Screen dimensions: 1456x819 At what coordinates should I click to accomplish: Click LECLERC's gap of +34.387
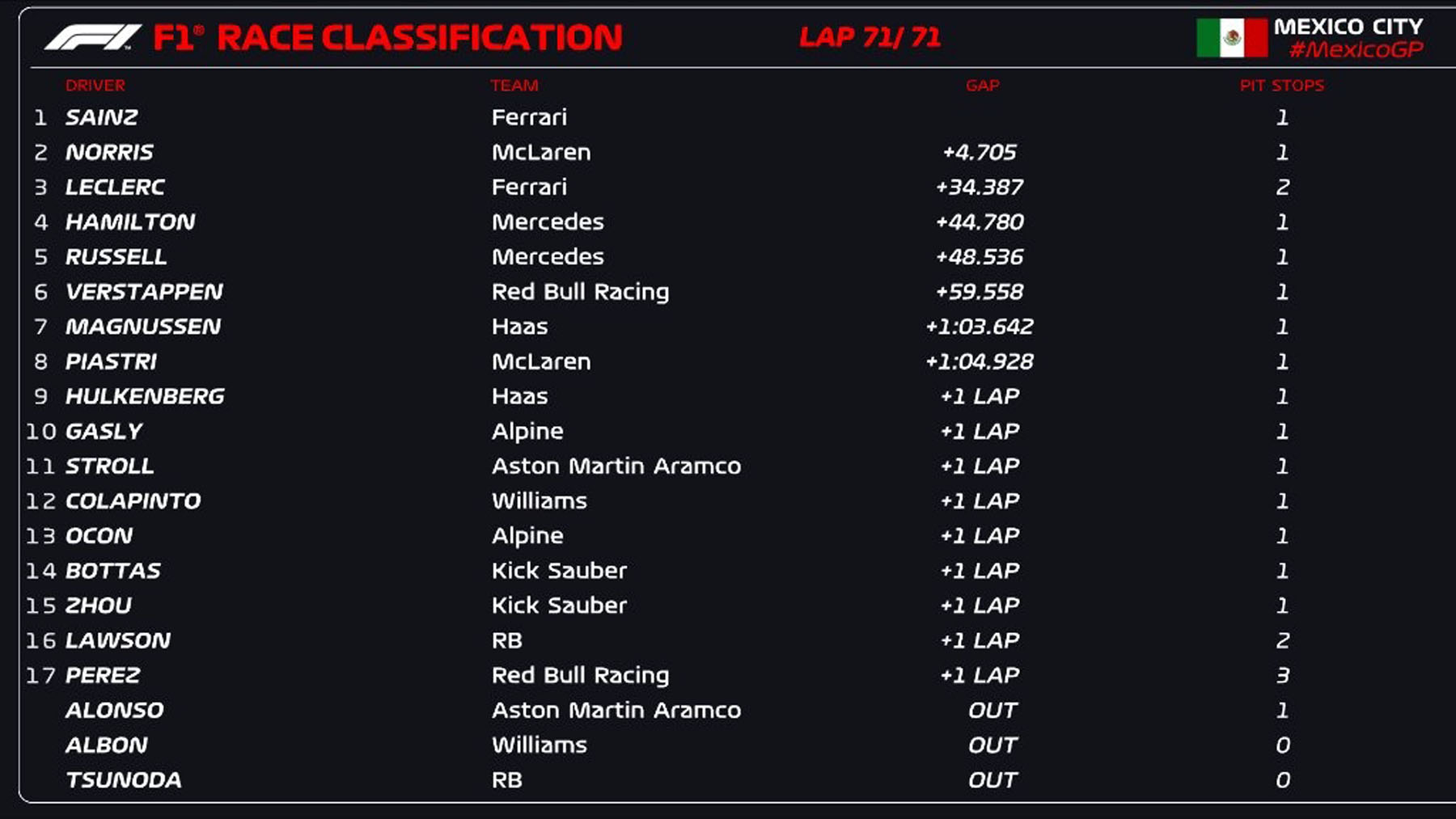click(x=980, y=188)
